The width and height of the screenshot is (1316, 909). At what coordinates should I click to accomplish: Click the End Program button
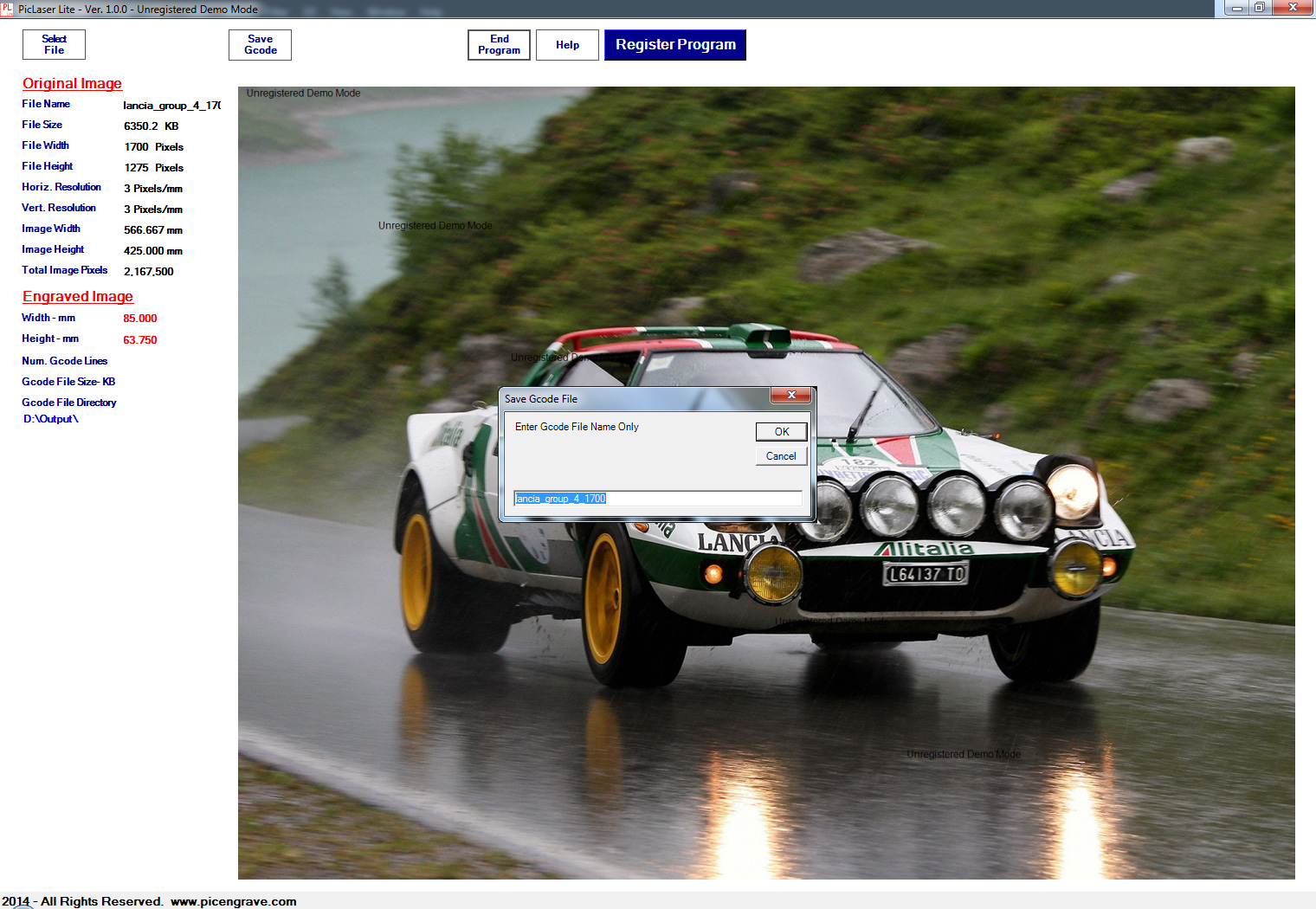pos(499,44)
